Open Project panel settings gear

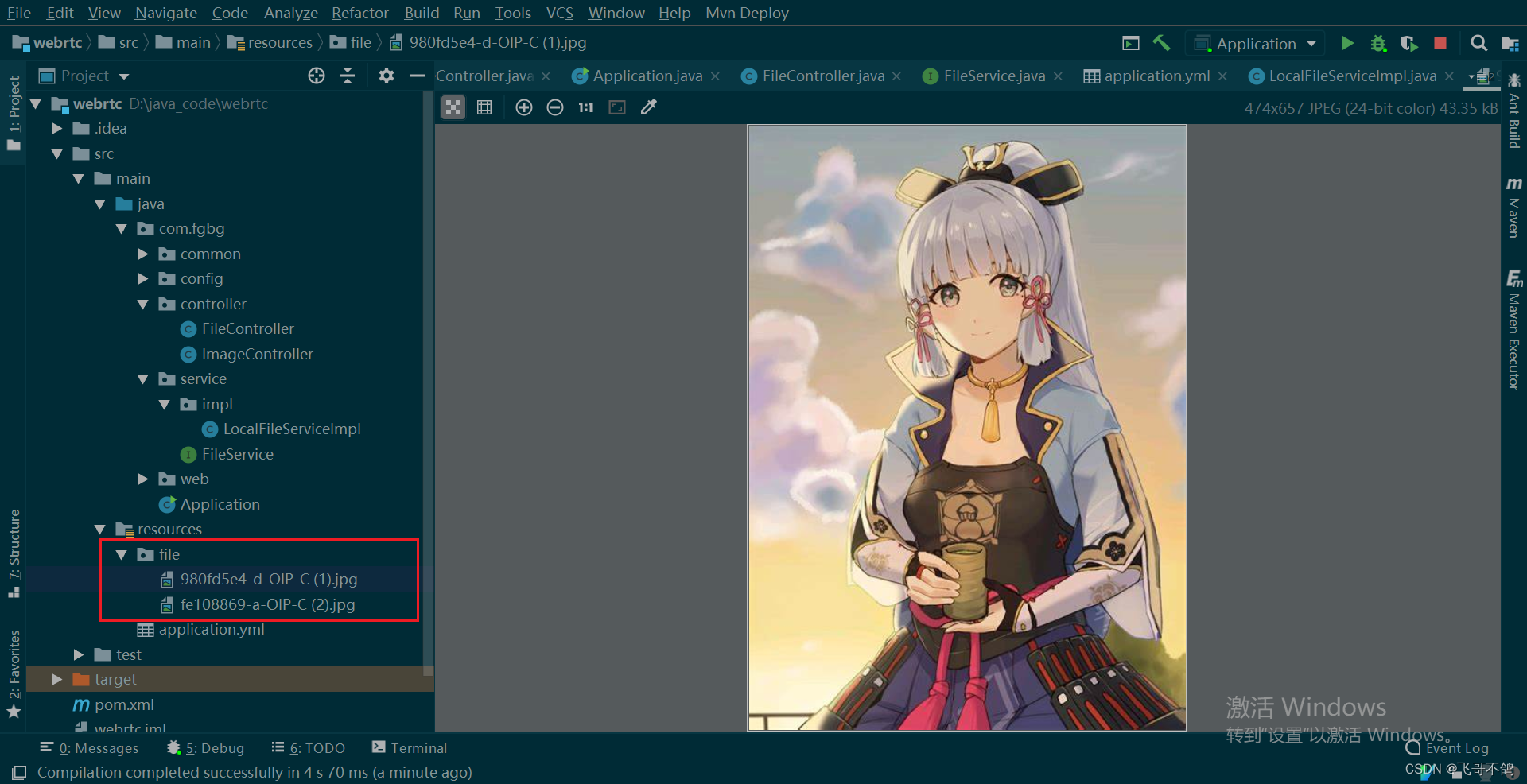(x=387, y=76)
